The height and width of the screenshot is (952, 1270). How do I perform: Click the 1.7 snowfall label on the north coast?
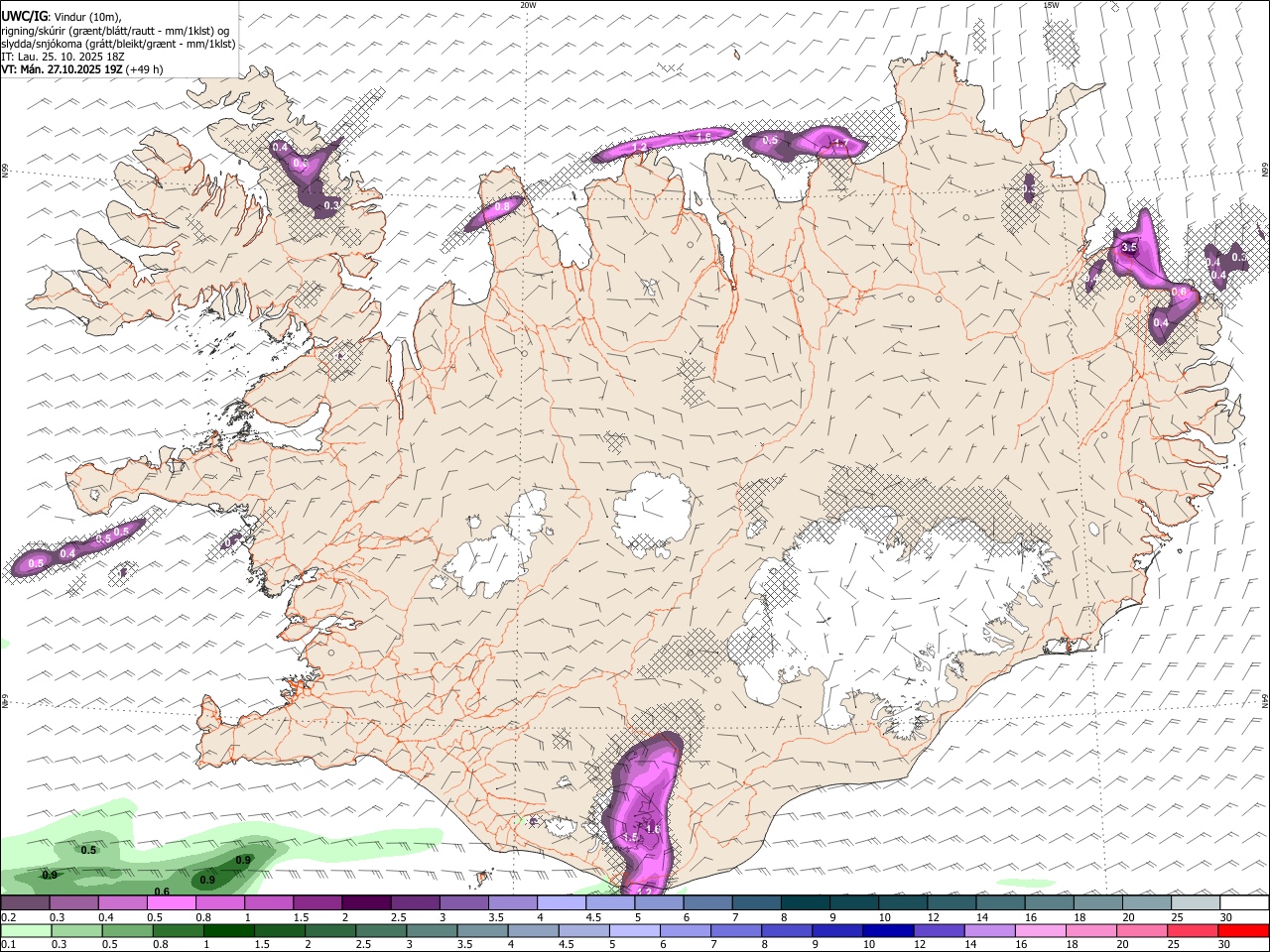(x=840, y=144)
